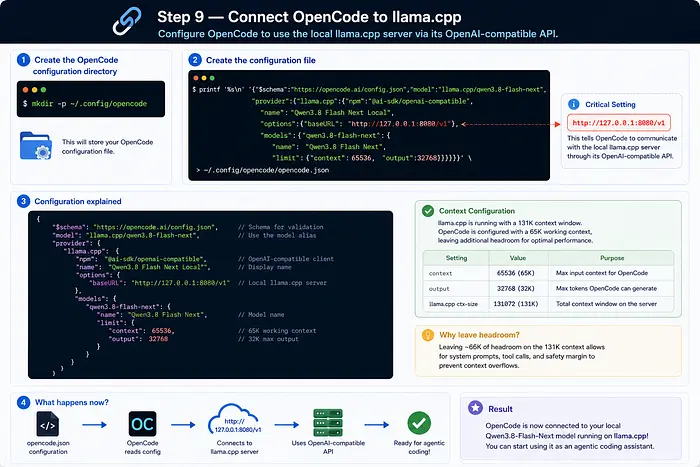The image size is (700, 467).
Task: Click the // Use the model alias comment
Action: 277,235
